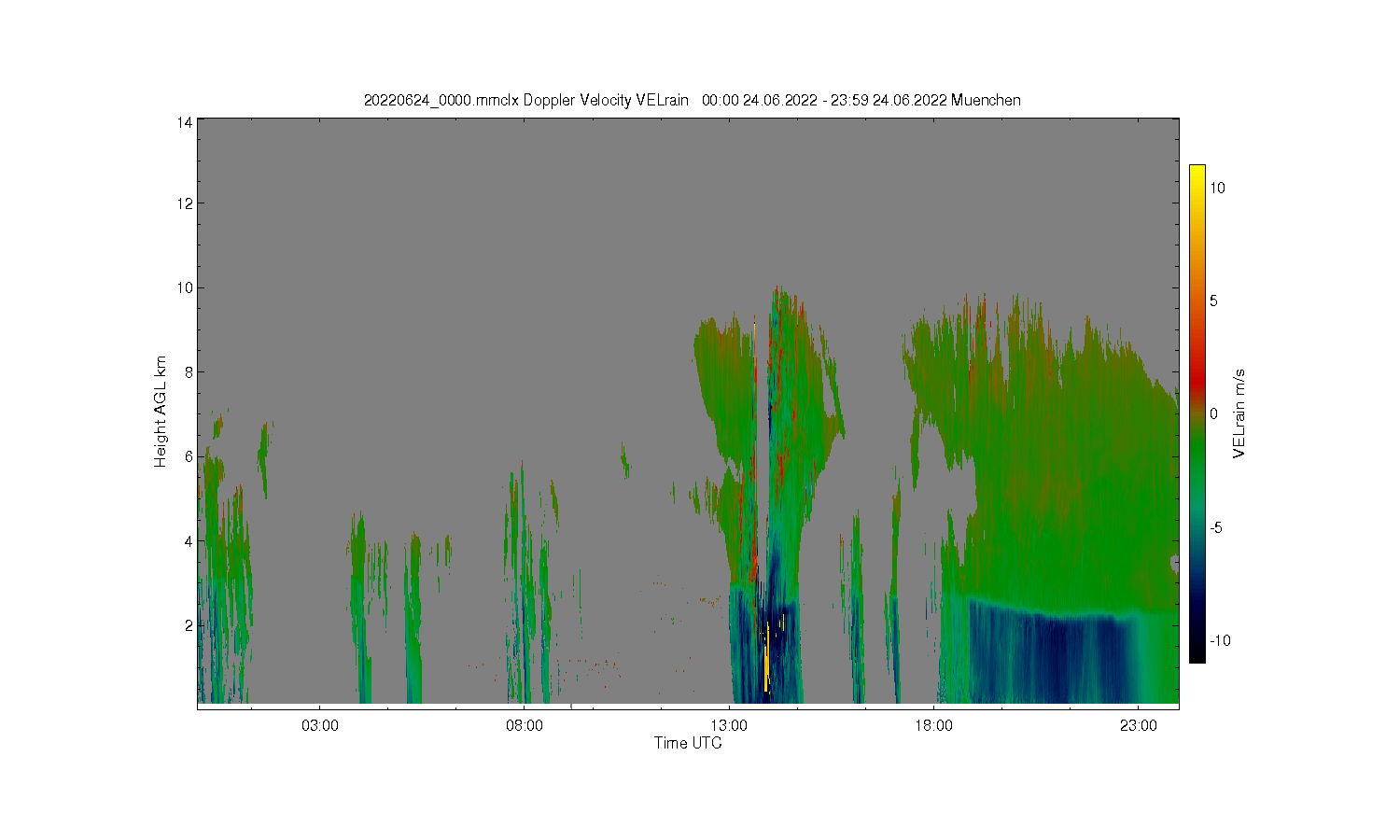The image size is (1400, 840).
Task: Click the height axis tick label 2
Action: pos(189,625)
